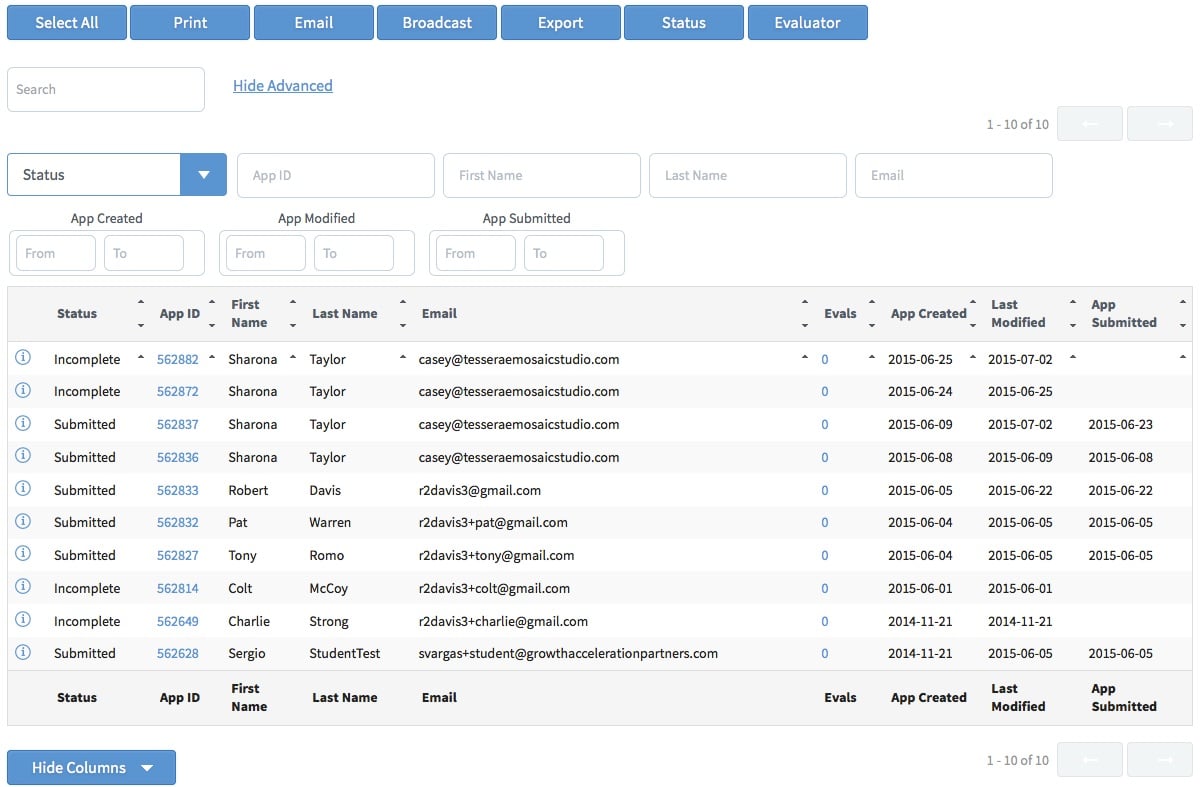Open the Status filter dropdown
Image resolution: width=1201 pixels, height=787 pixels.
coord(117,174)
